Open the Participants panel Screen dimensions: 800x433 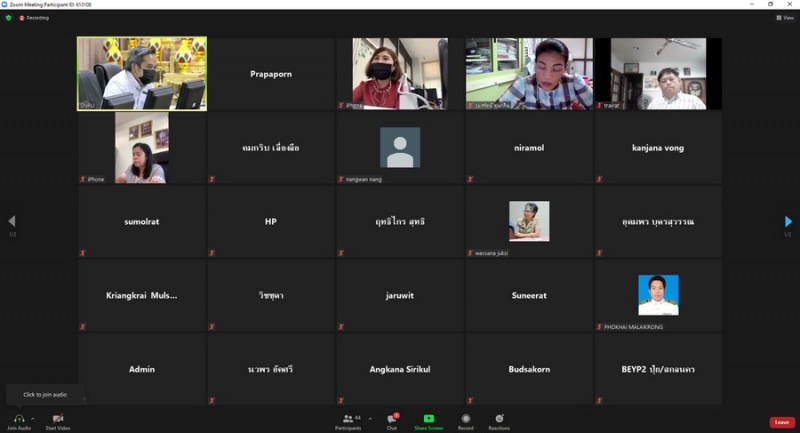(348, 418)
